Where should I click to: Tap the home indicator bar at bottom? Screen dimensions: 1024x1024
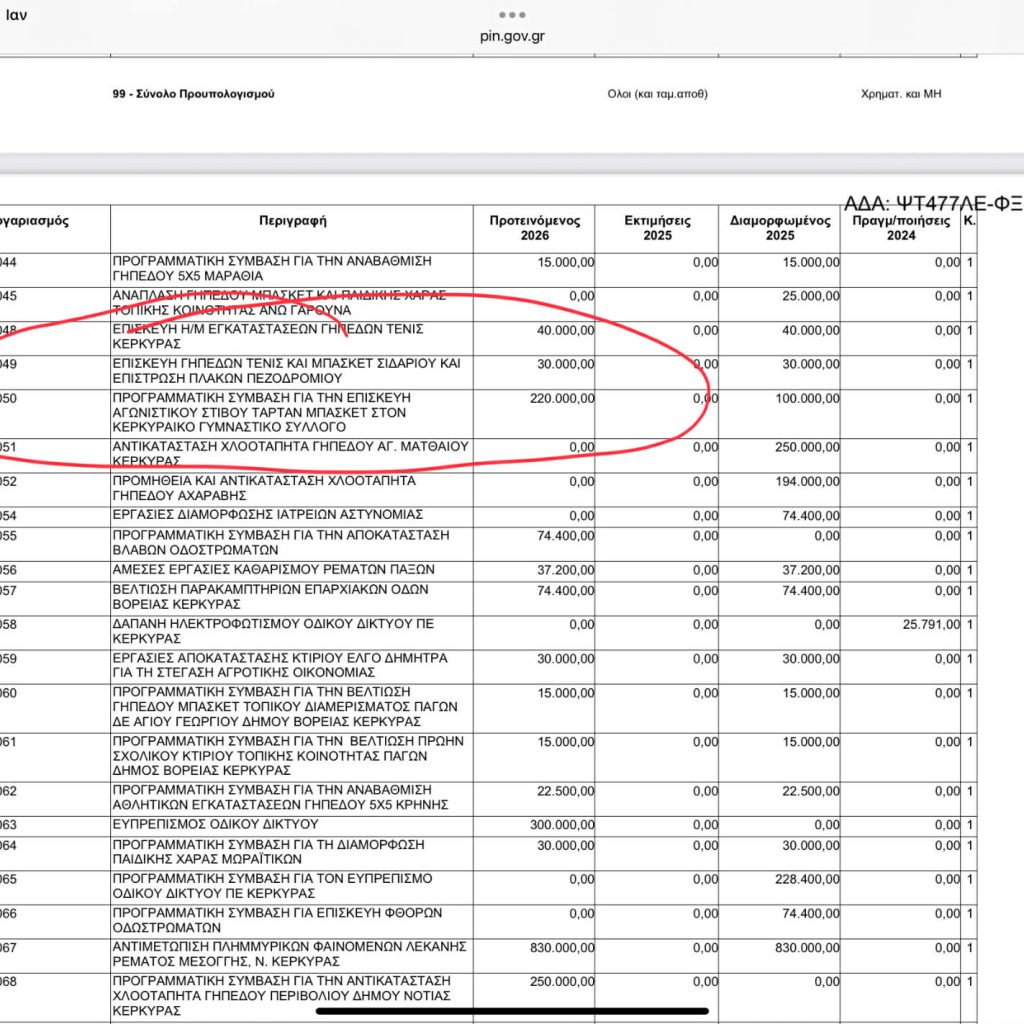[x=512, y=1011]
